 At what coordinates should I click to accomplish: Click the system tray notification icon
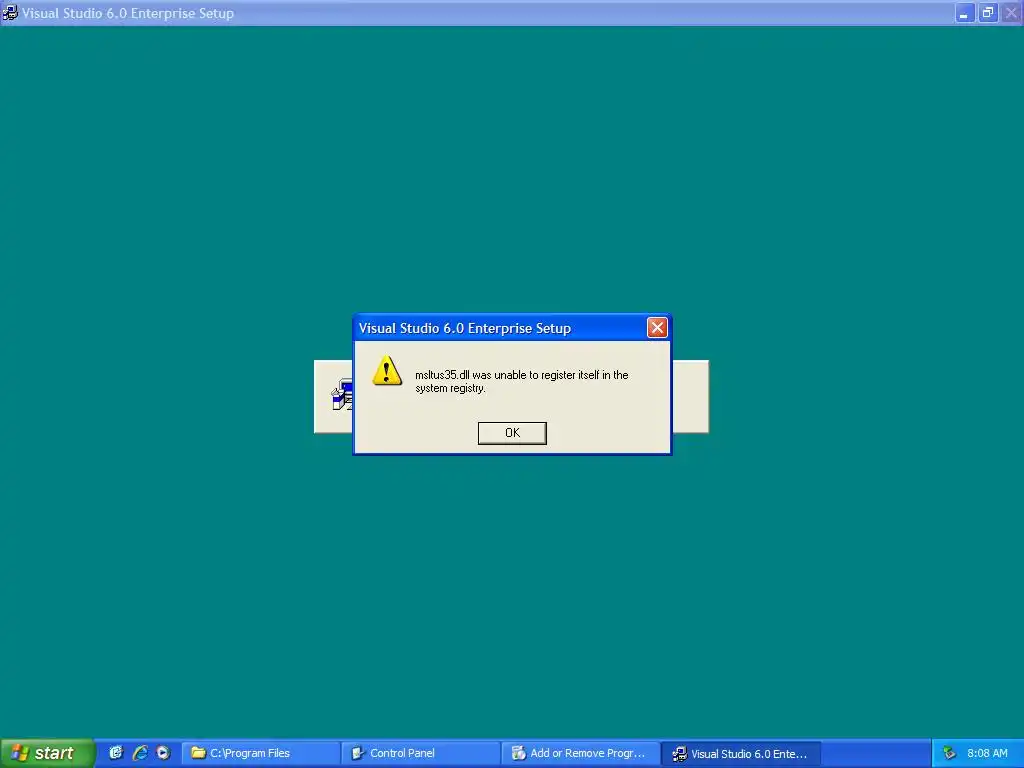tap(949, 754)
